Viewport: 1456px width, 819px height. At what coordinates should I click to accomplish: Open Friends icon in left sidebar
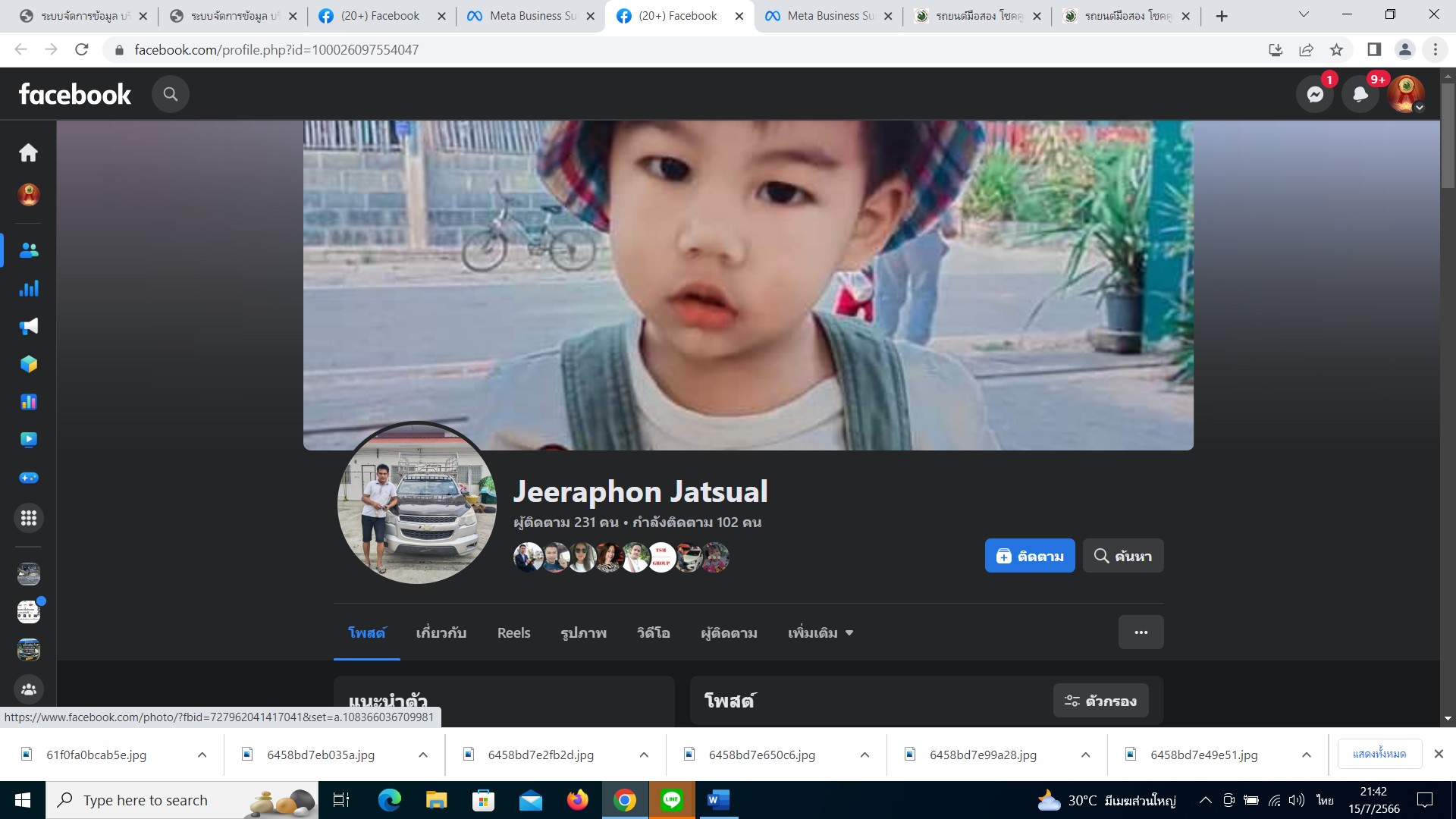pos(28,250)
